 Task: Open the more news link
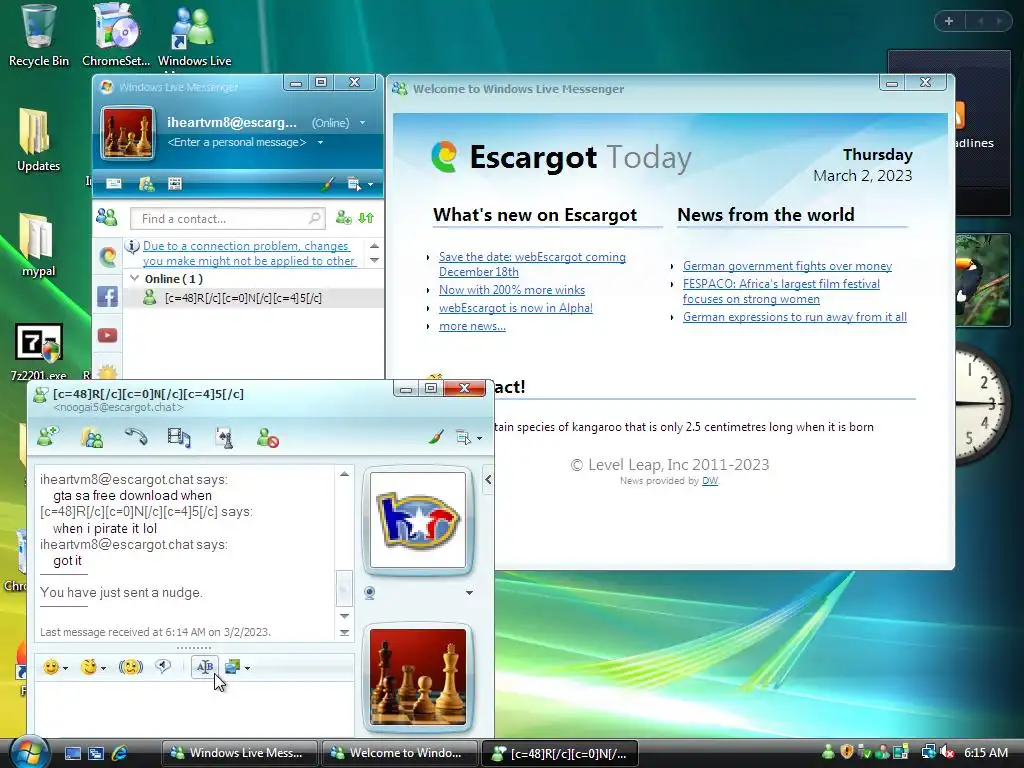pos(472,326)
